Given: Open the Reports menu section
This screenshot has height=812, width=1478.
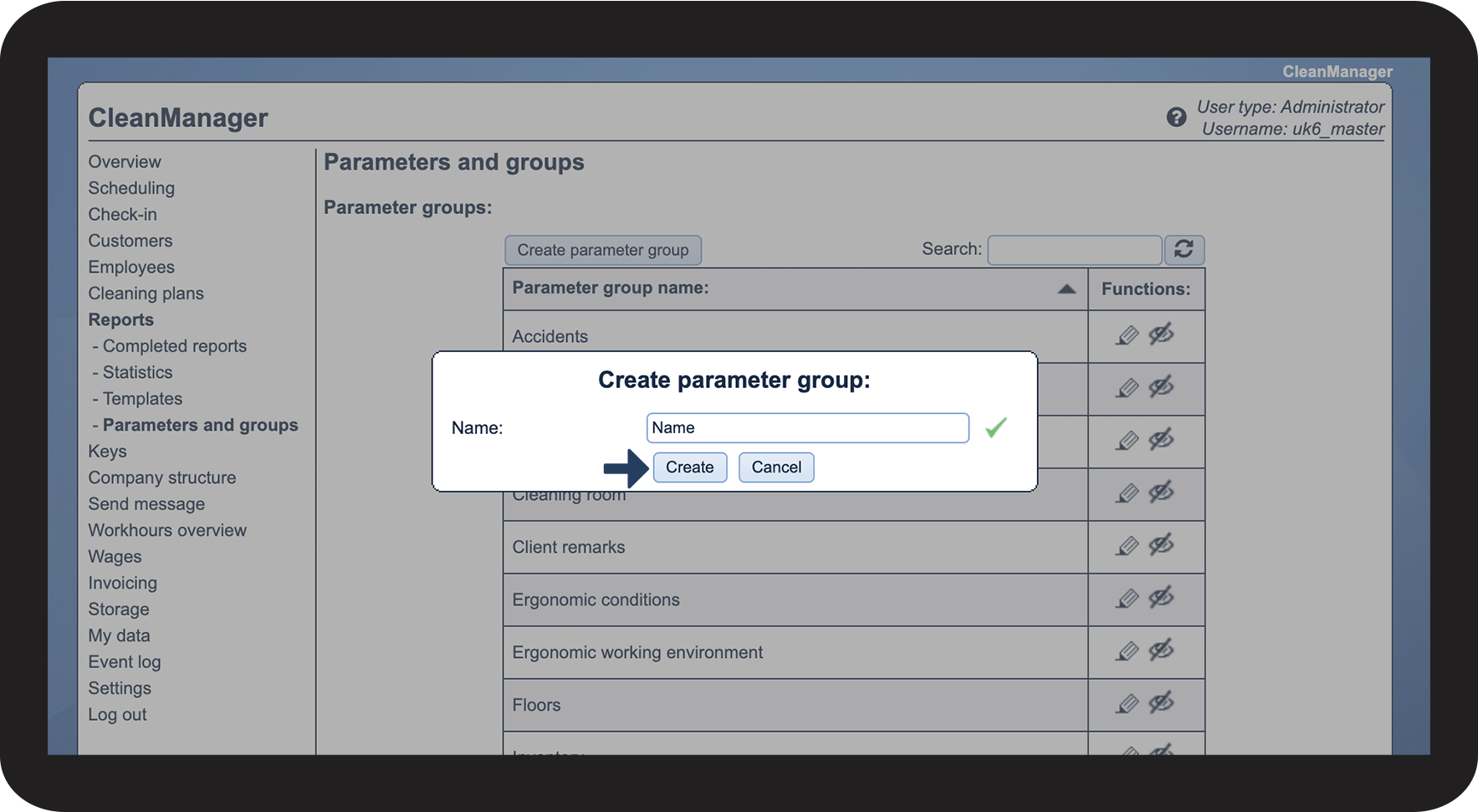Looking at the screenshot, I should pos(121,319).
